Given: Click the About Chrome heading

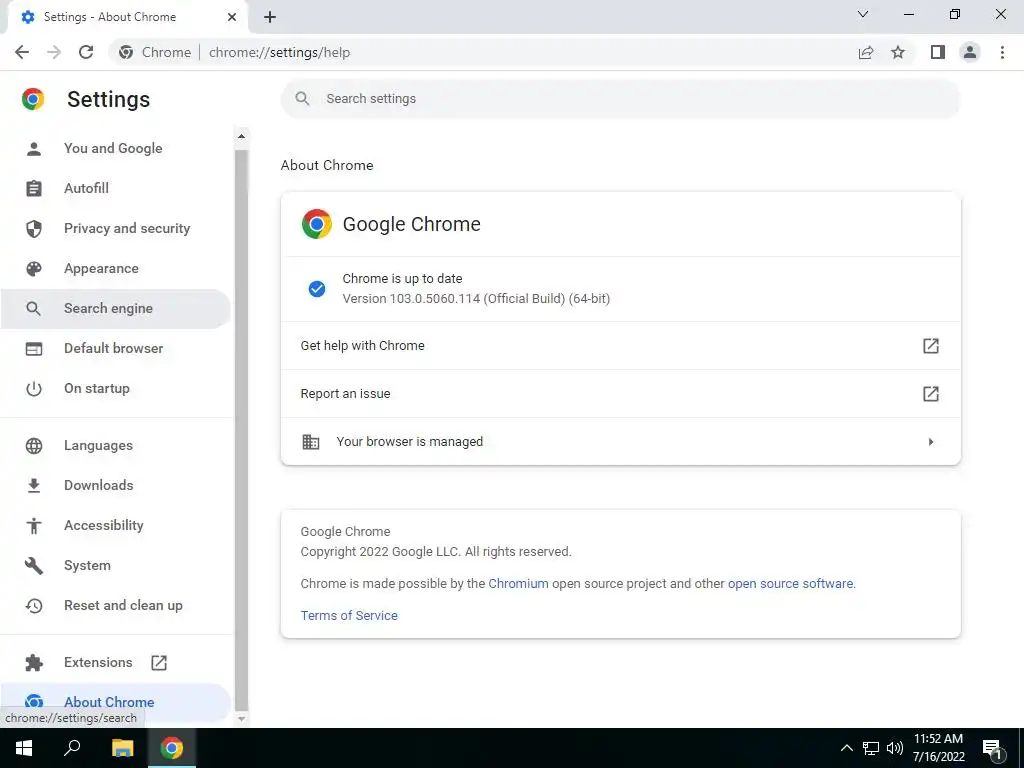Looking at the screenshot, I should [x=327, y=165].
